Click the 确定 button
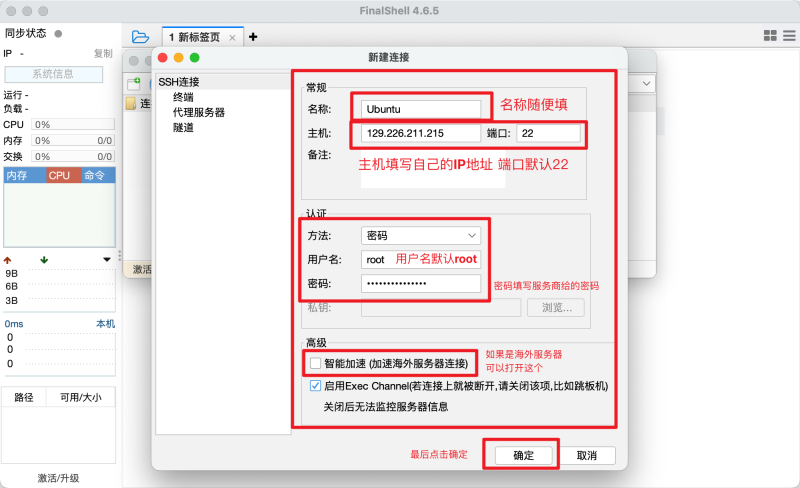This screenshot has width=800, height=488. [523, 455]
